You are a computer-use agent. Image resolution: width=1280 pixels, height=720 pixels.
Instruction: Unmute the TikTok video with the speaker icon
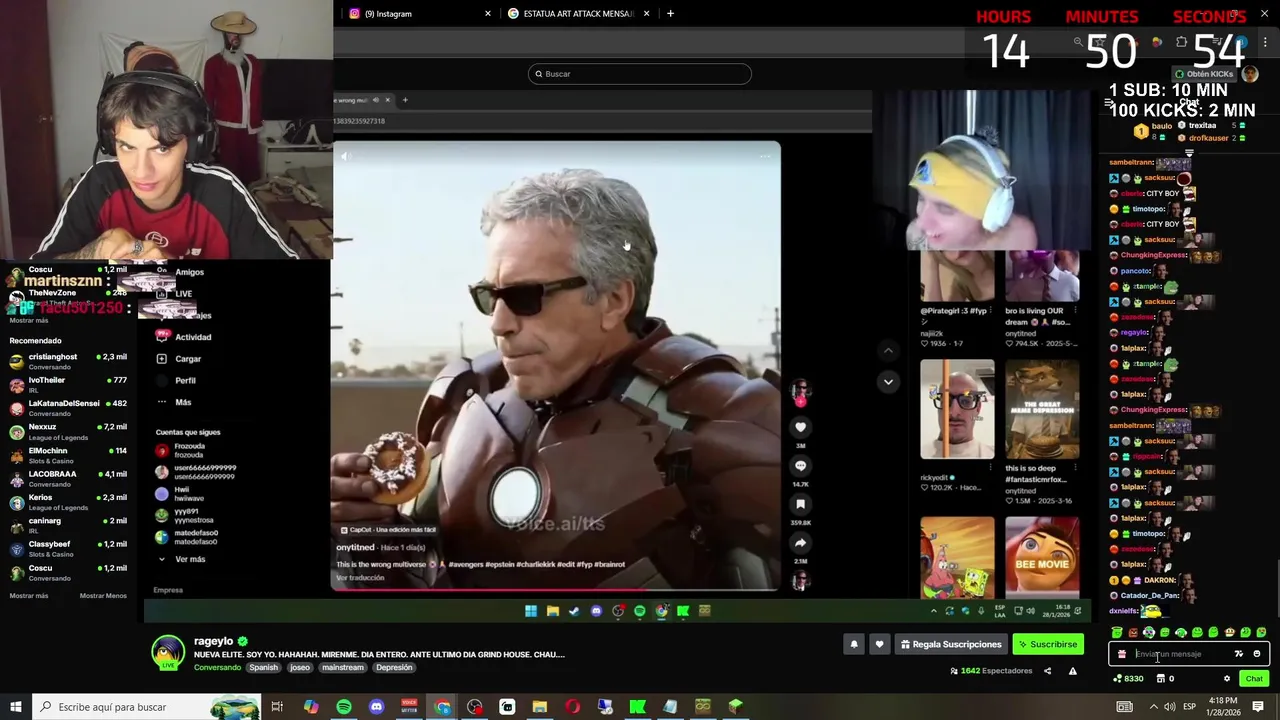[x=345, y=156]
